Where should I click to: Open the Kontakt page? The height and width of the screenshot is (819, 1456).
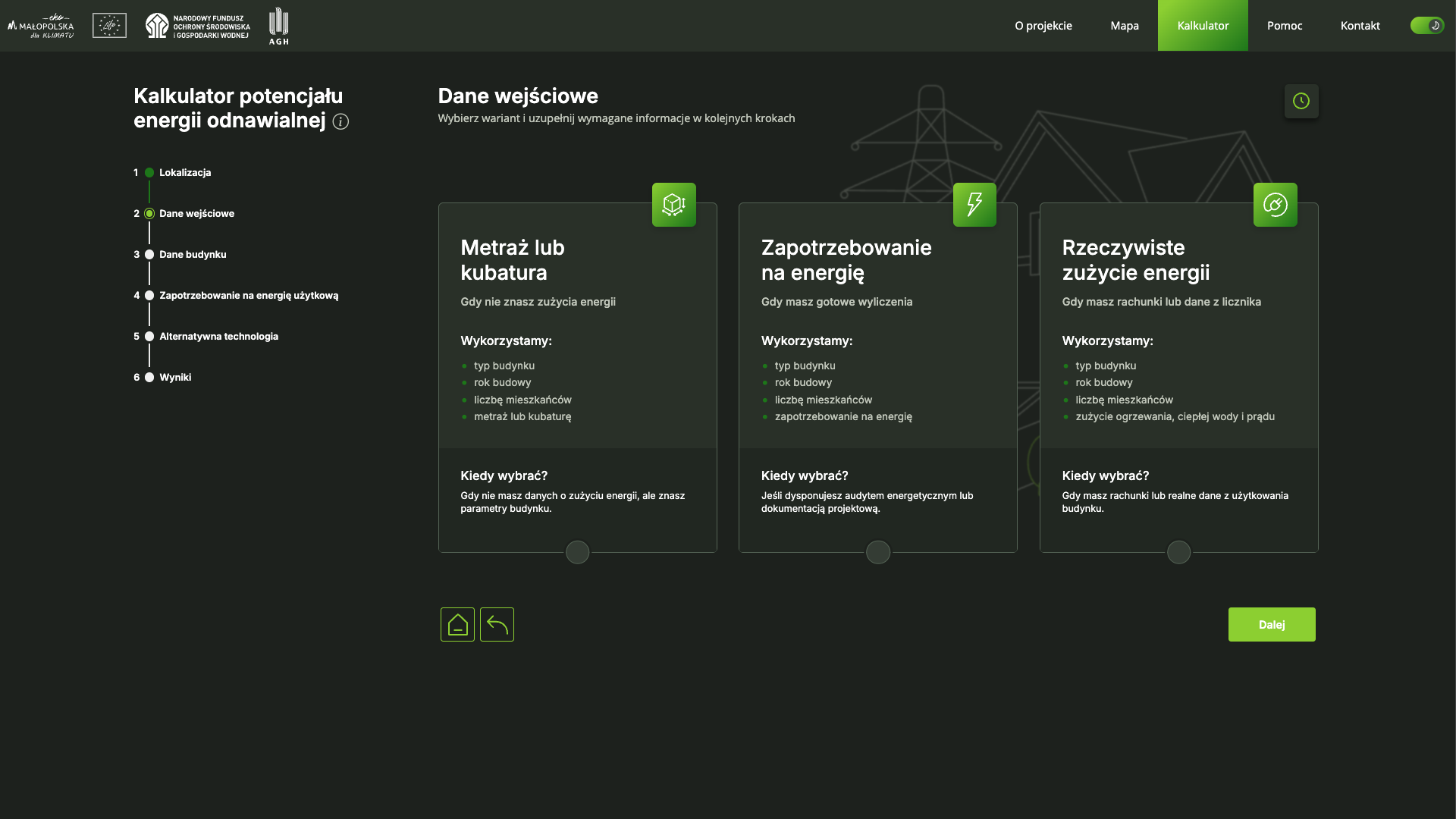tap(1360, 26)
